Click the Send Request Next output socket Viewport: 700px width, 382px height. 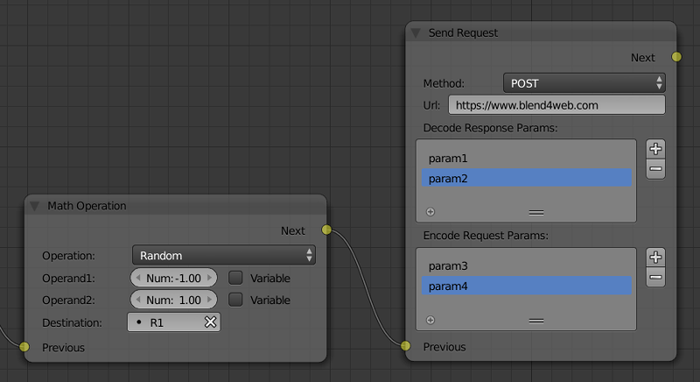pos(677,57)
